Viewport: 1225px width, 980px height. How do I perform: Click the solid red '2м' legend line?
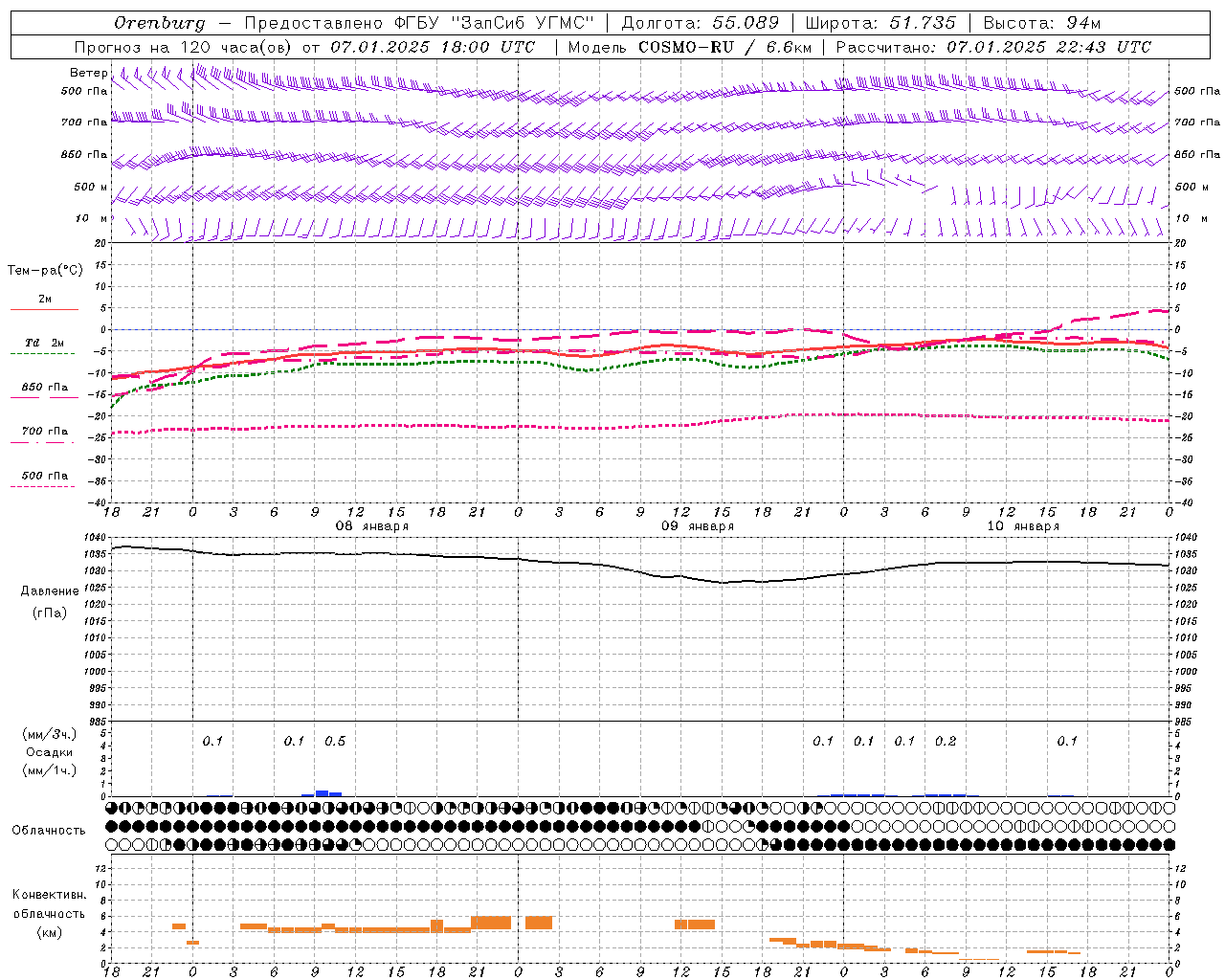(x=45, y=309)
